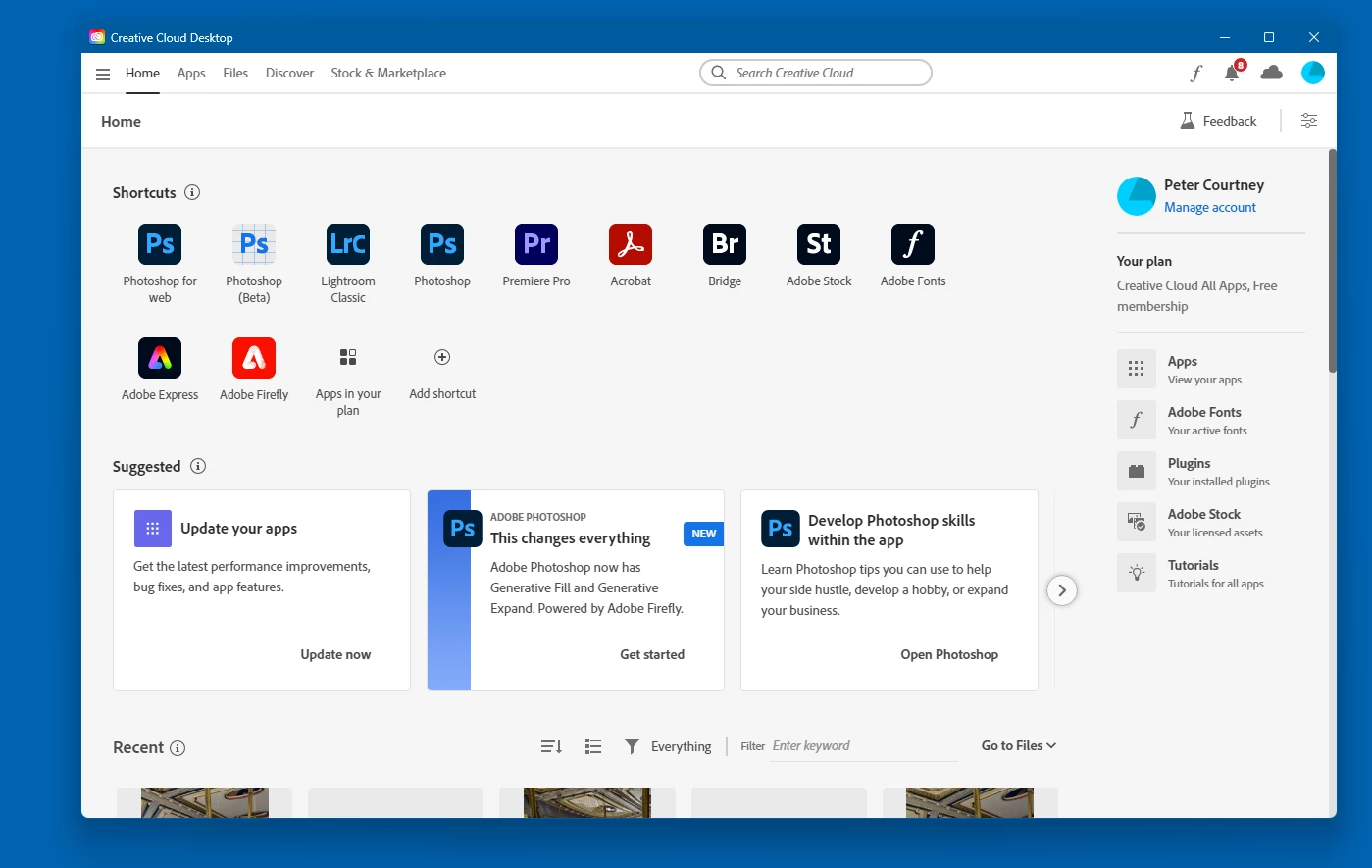Open Plugins in the right sidebar
Image resolution: width=1372 pixels, height=868 pixels.
pos(1211,472)
